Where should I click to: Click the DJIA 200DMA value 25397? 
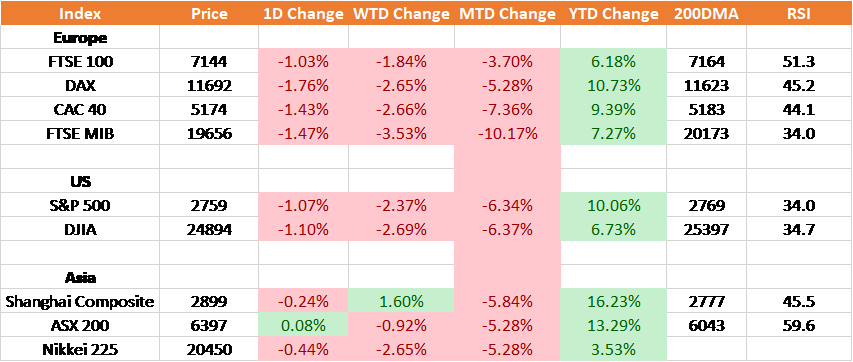(706, 229)
